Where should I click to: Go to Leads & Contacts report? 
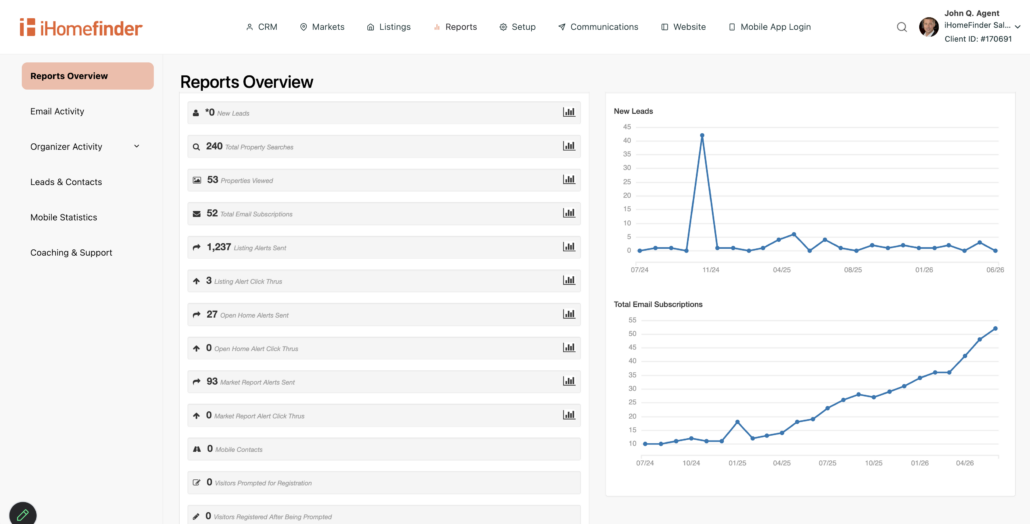click(66, 182)
